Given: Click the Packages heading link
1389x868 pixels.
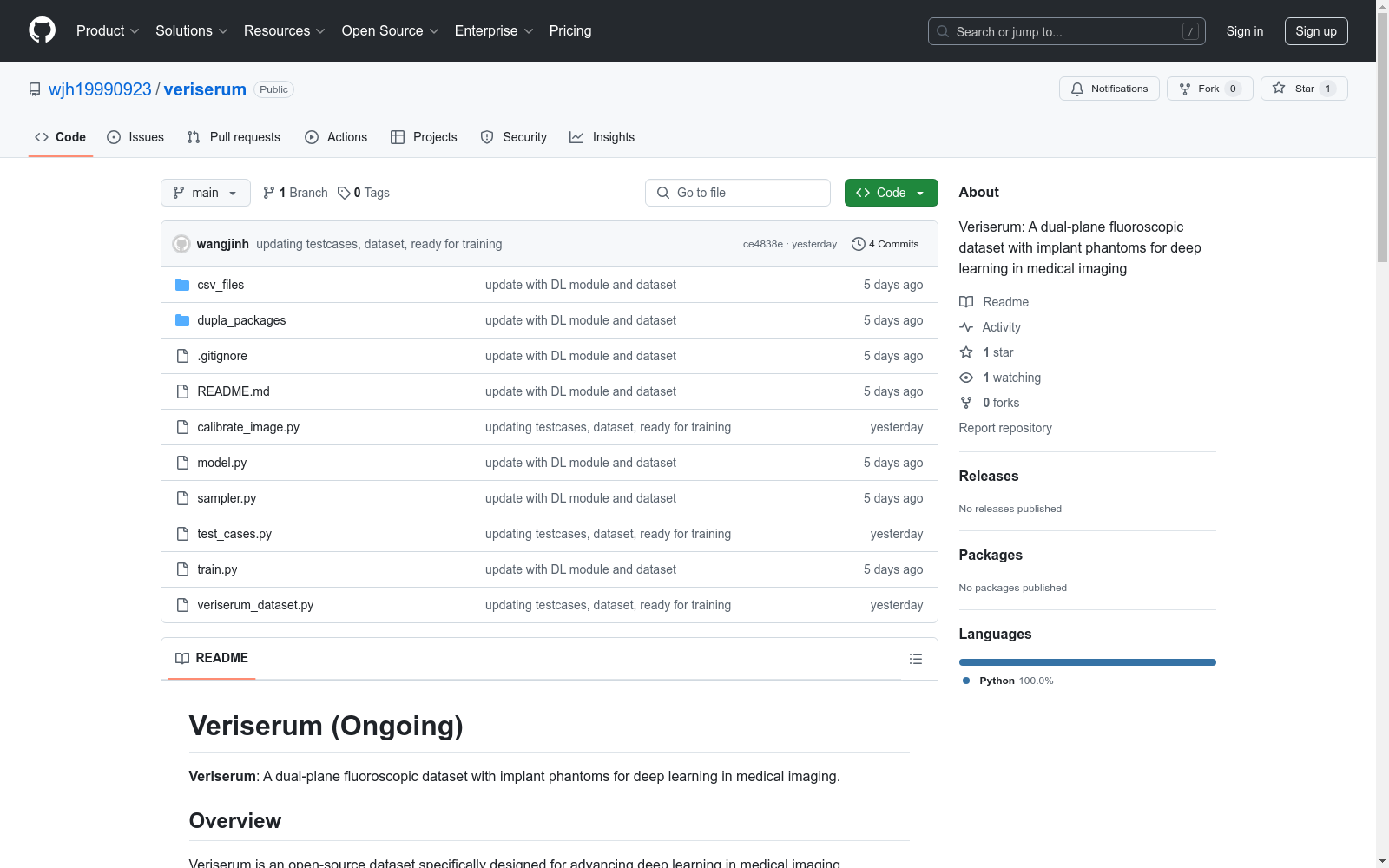Looking at the screenshot, I should click(991, 555).
